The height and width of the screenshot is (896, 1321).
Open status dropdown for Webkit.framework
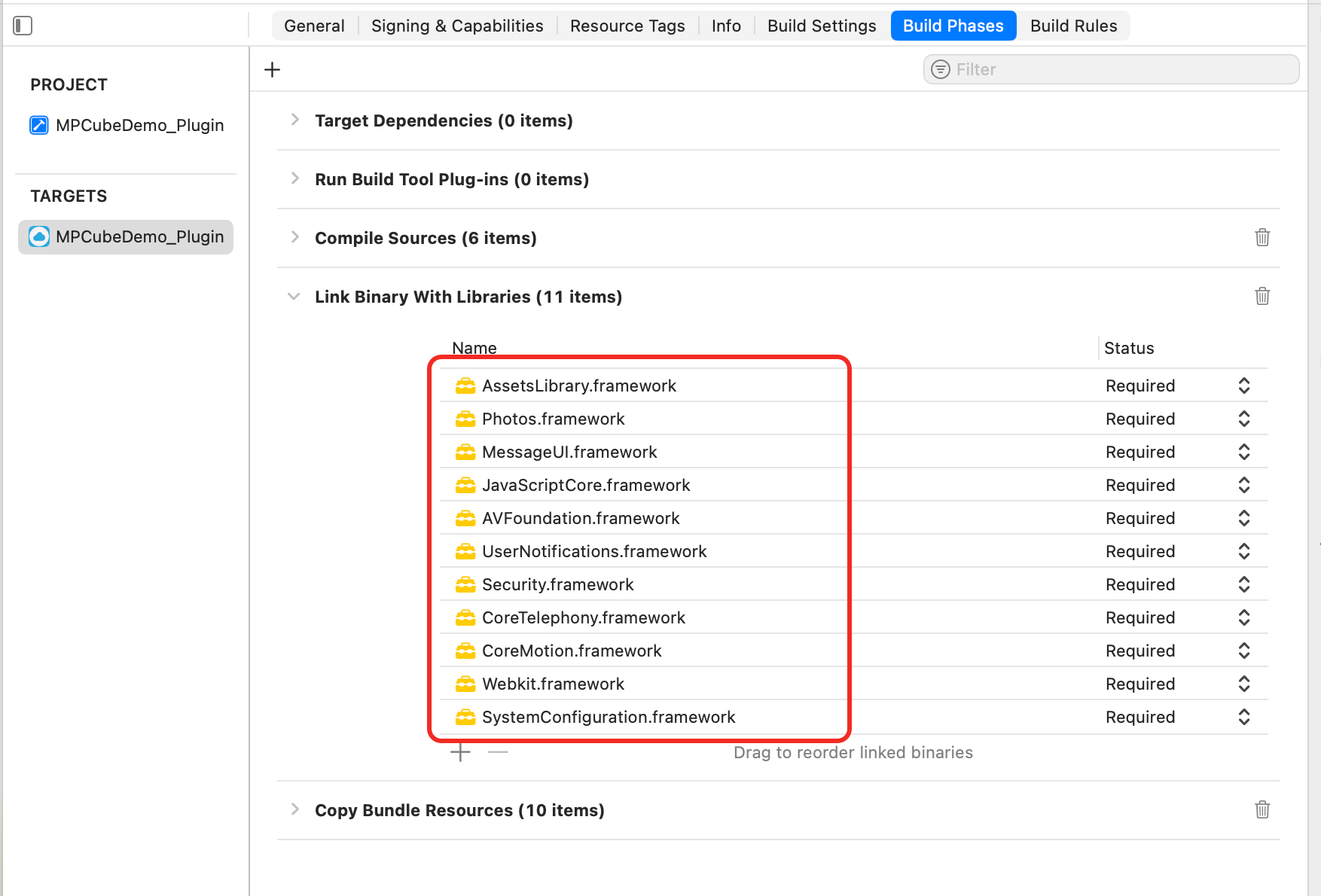coord(1244,684)
